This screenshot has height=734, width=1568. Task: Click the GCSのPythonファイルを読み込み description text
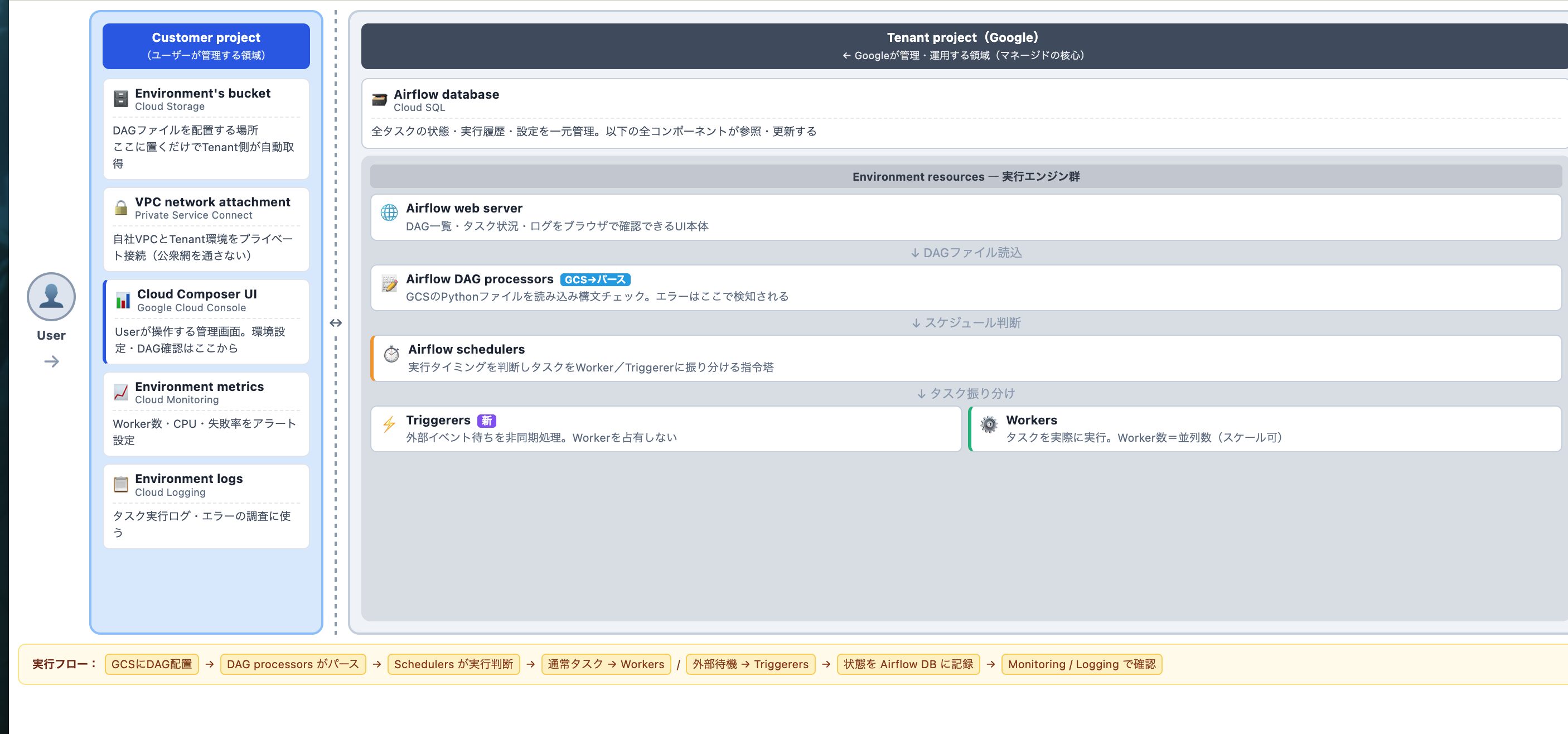pos(597,296)
